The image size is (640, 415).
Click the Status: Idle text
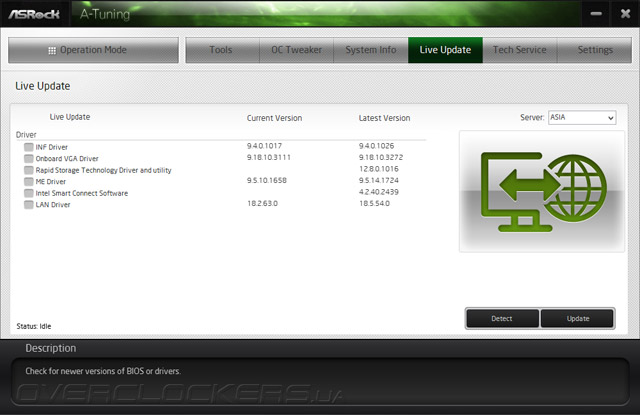click(x=34, y=326)
